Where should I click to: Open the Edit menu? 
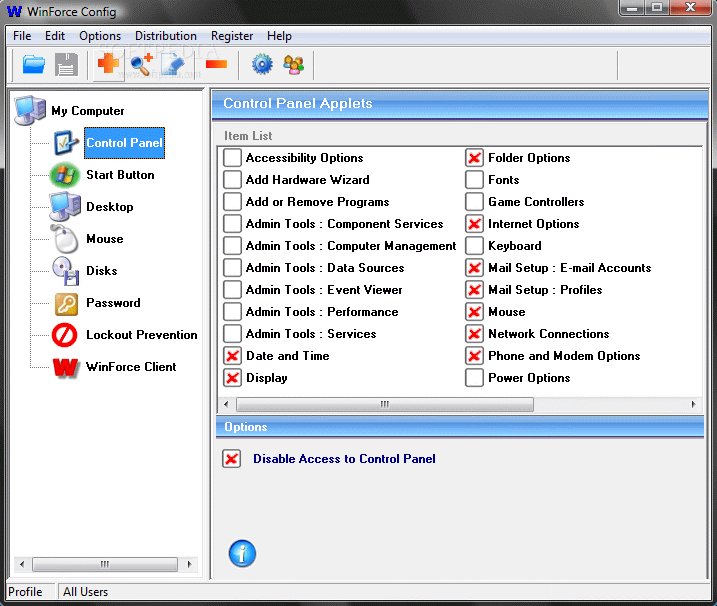pos(55,36)
